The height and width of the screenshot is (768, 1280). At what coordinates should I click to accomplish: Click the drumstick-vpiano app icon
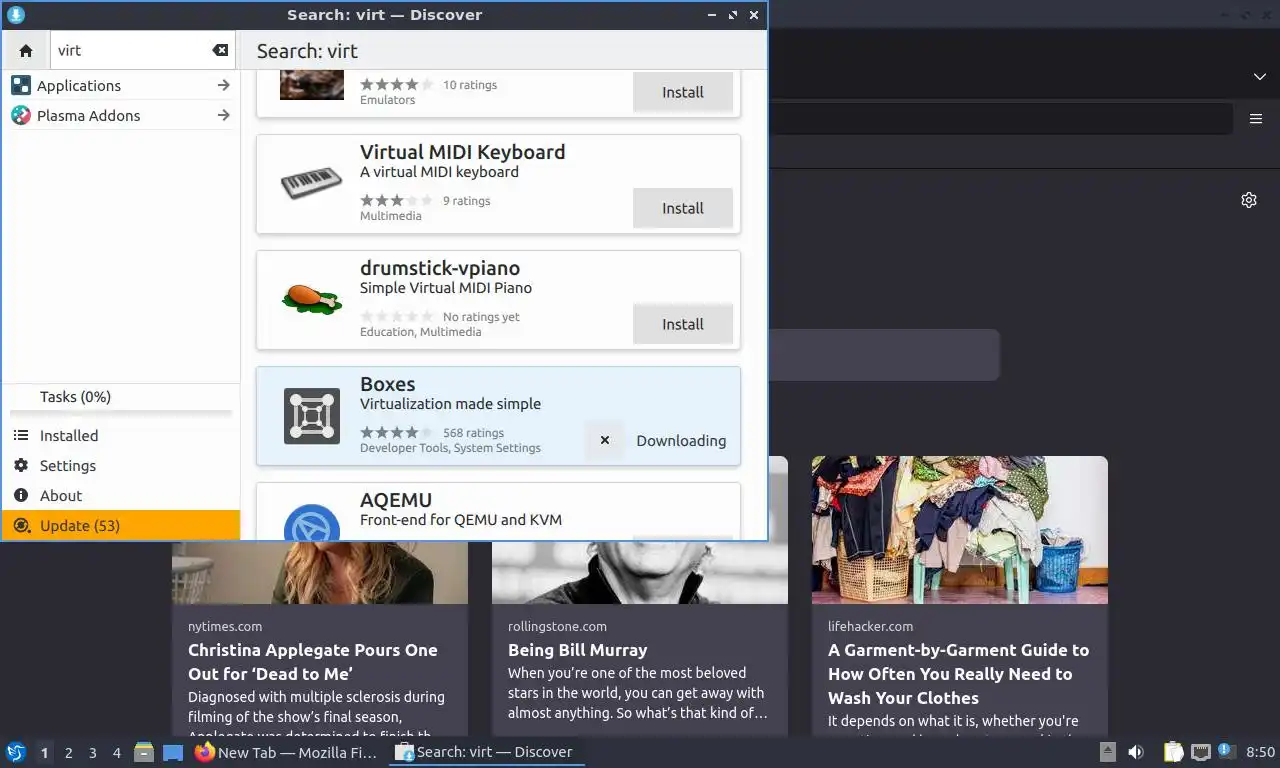[312, 299]
